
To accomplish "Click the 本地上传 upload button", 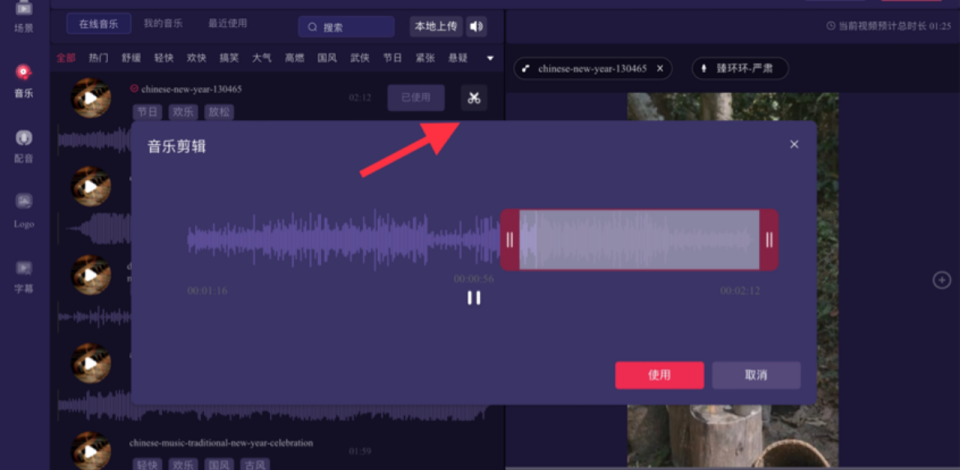I will (x=436, y=26).
